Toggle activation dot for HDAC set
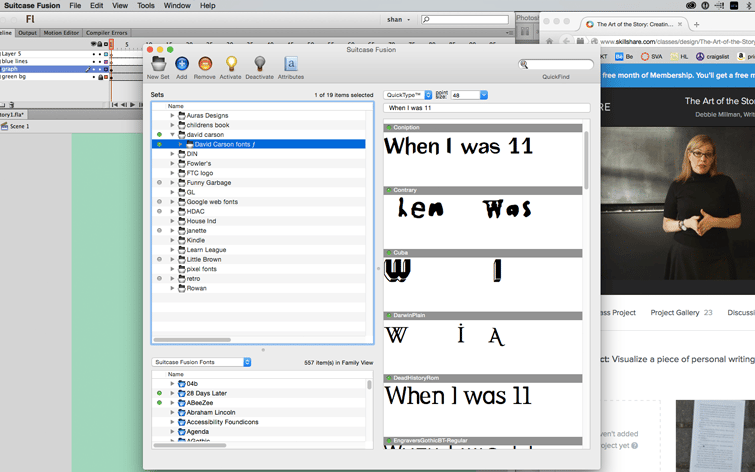This screenshot has width=755, height=472. (159, 211)
